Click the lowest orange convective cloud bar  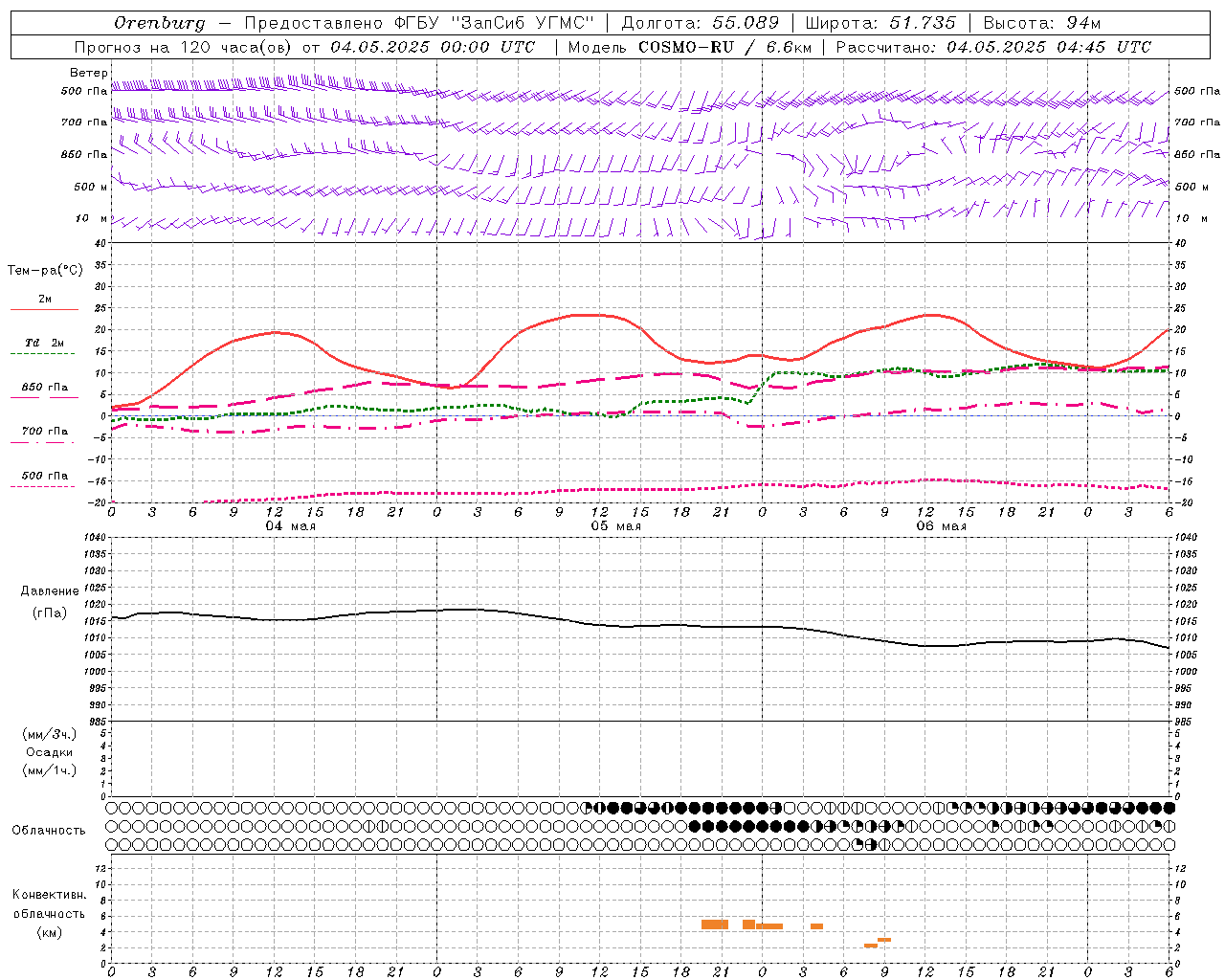871,946
